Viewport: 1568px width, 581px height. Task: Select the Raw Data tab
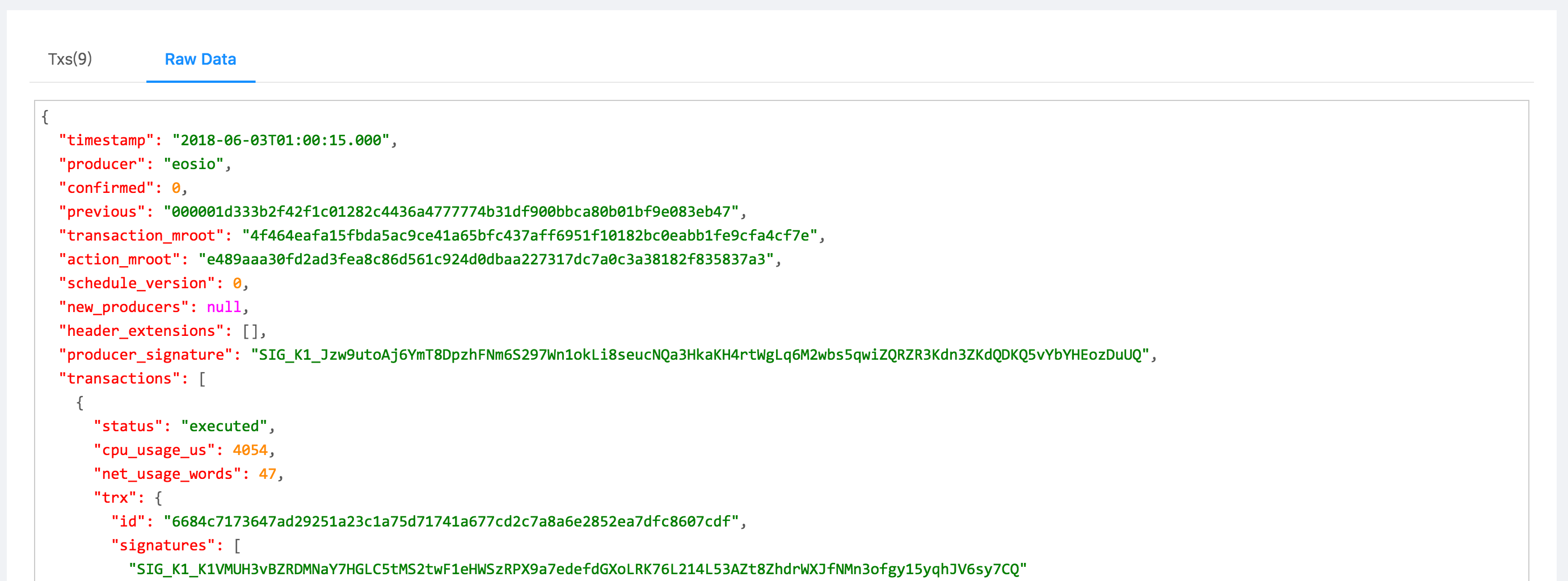(200, 59)
